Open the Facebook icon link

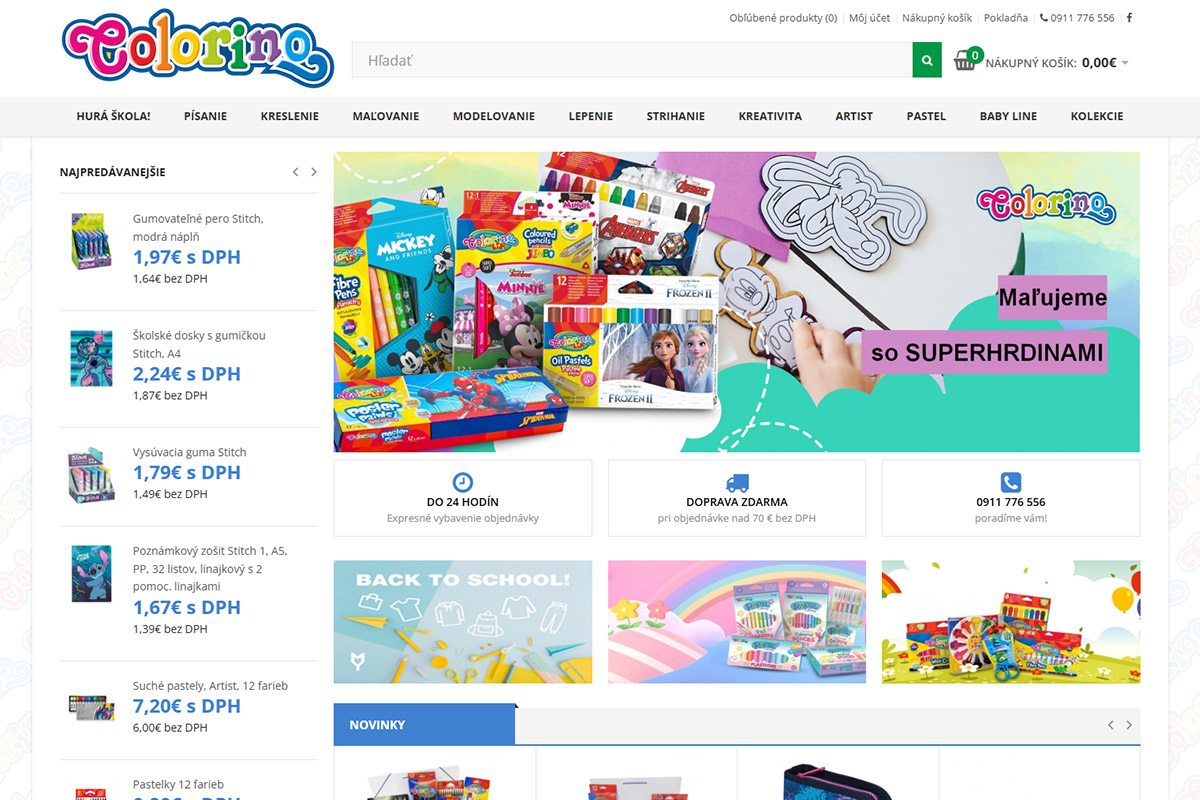(x=1130, y=18)
